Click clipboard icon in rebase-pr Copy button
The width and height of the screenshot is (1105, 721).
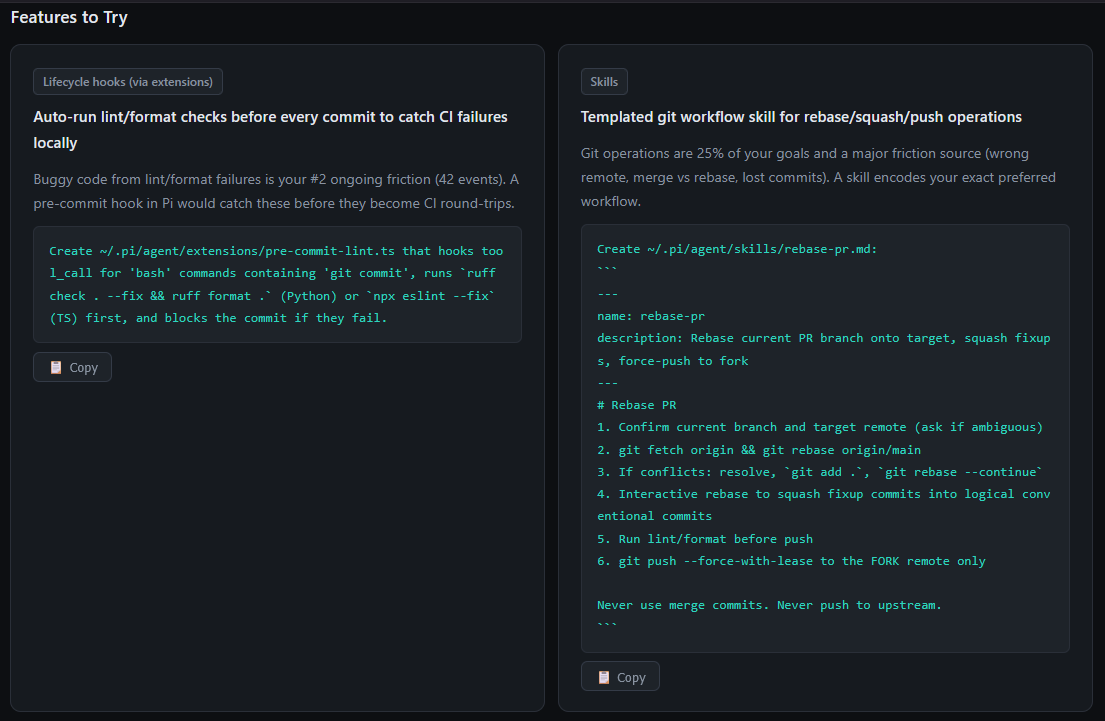pyautogui.click(x=604, y=677)
